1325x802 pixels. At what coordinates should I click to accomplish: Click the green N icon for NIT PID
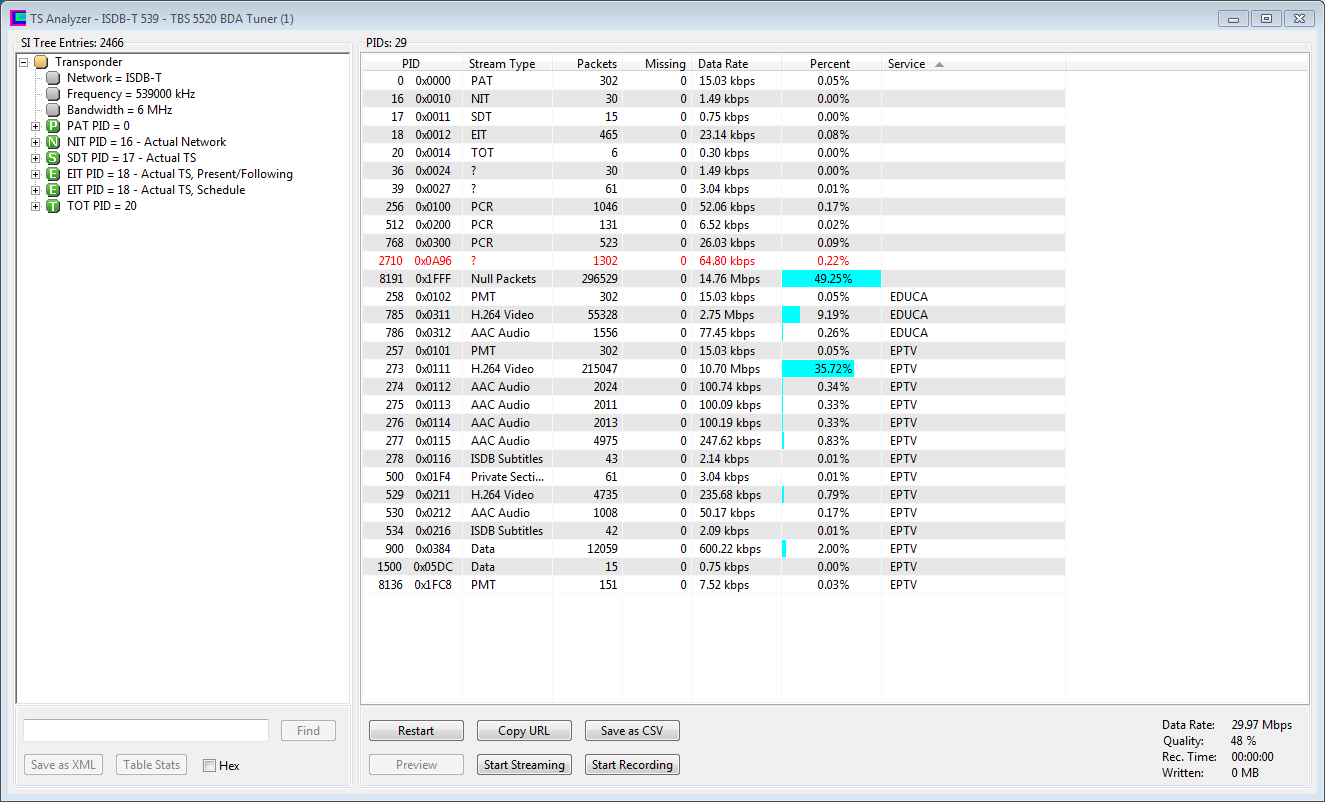[x=53, y=142]
